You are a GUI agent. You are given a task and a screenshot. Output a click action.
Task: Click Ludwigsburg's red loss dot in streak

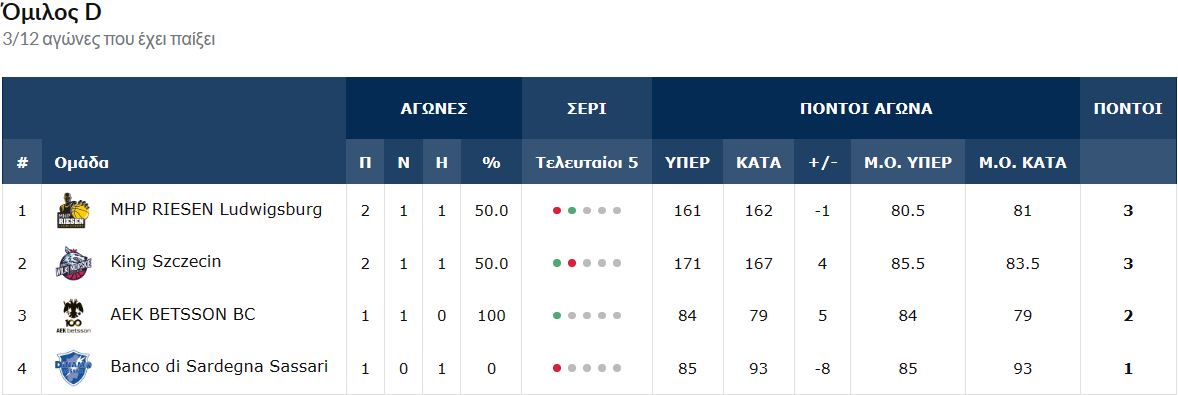(x=557, y=211)
